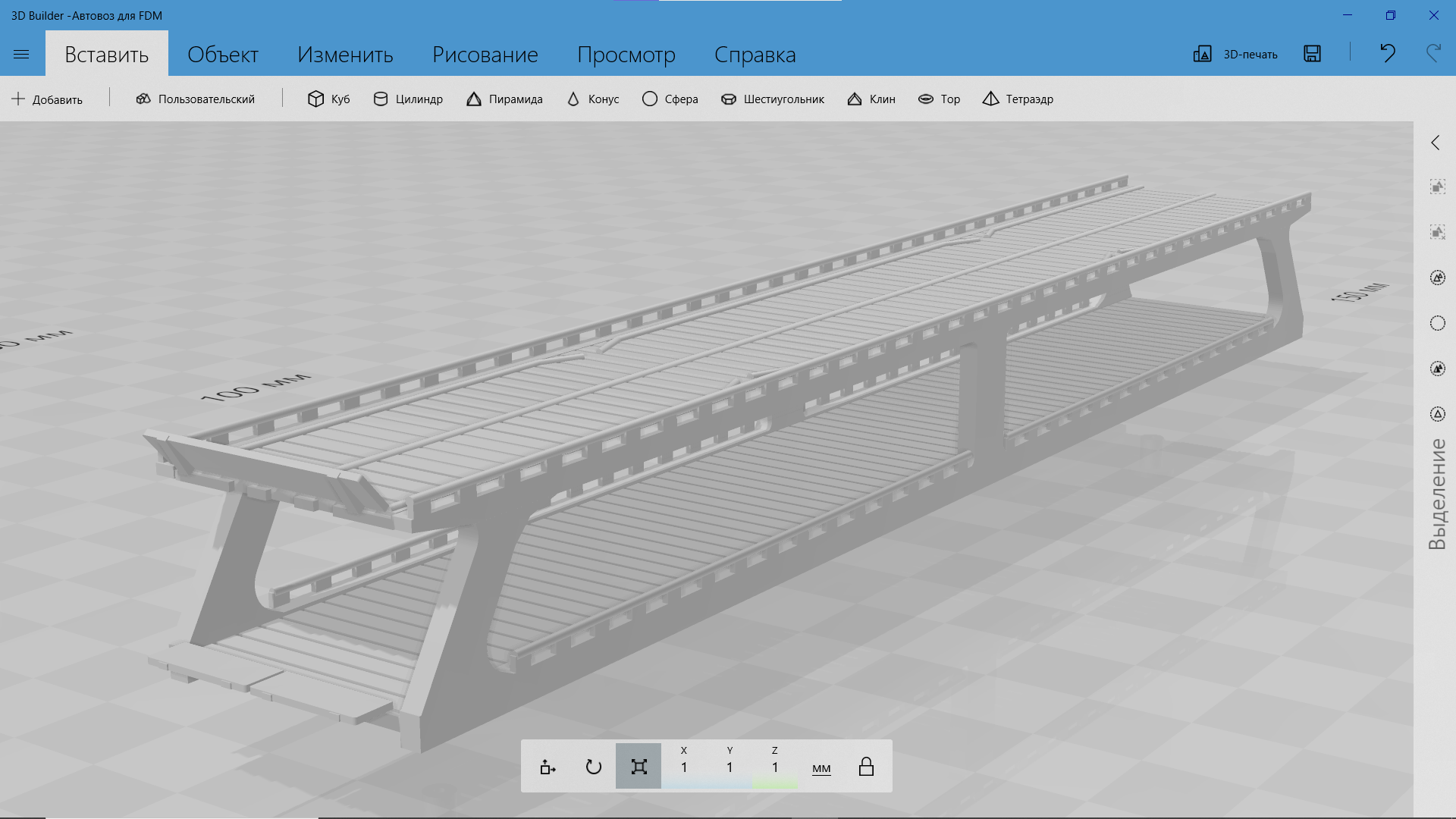Toggle the scale mode button

pos(639,767)
